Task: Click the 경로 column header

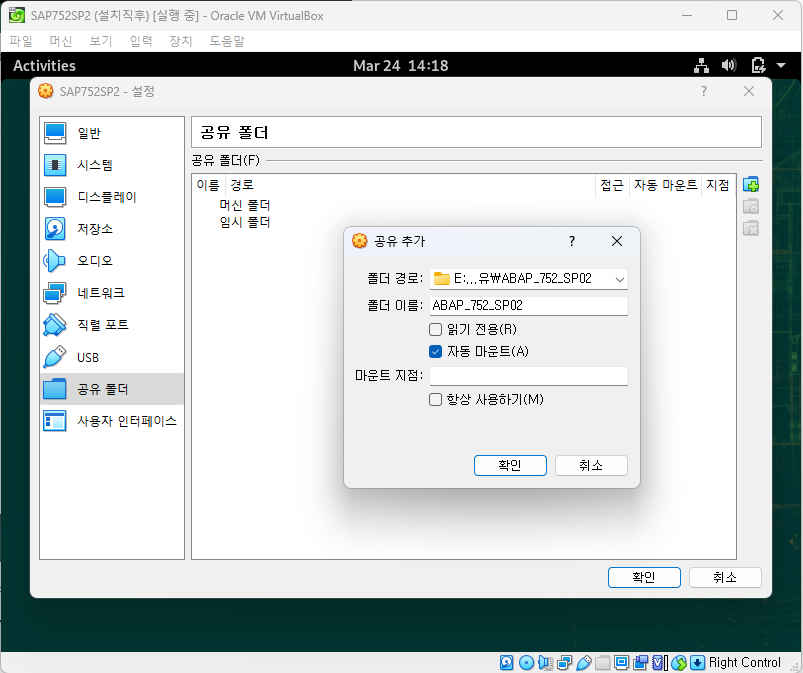Action: [410, 185]
